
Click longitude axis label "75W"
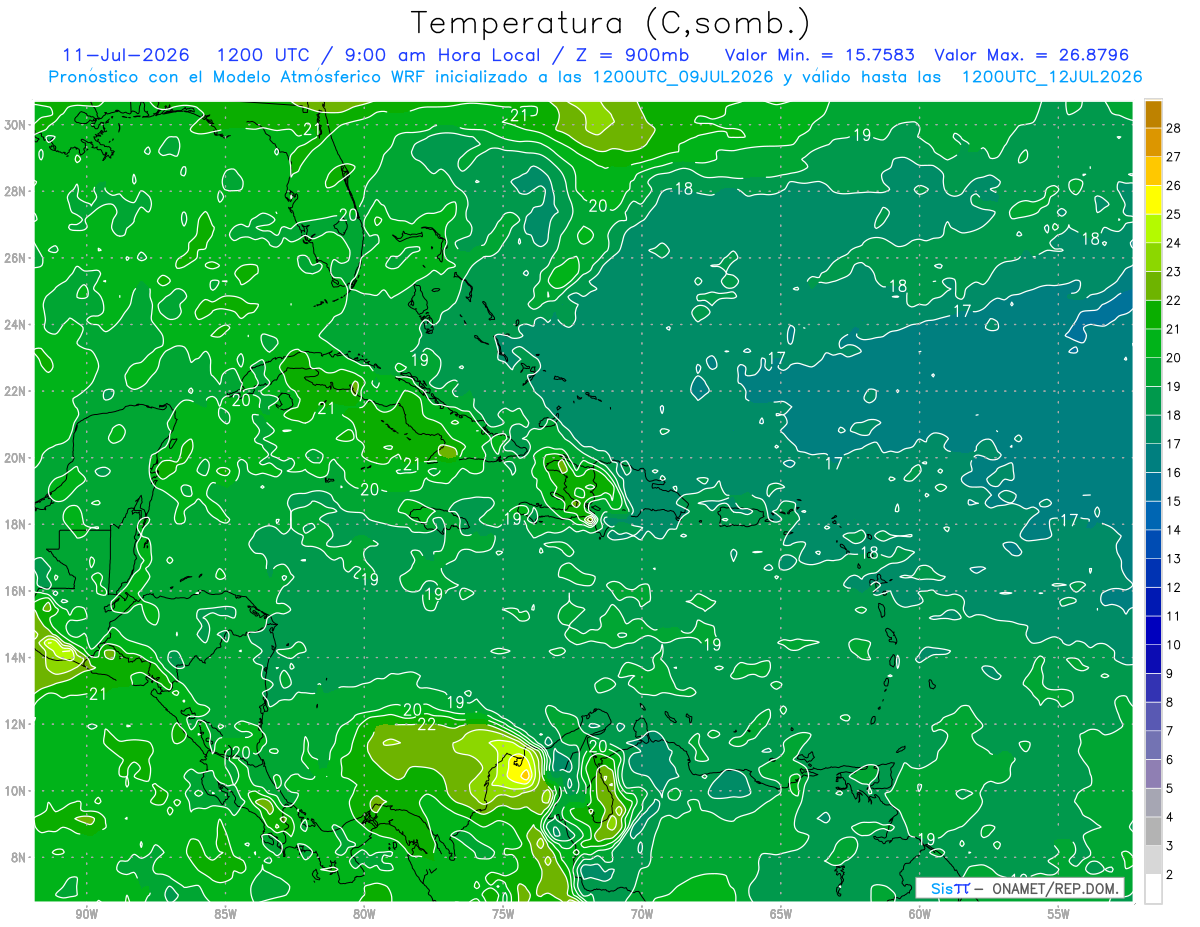tap(503, 914)
